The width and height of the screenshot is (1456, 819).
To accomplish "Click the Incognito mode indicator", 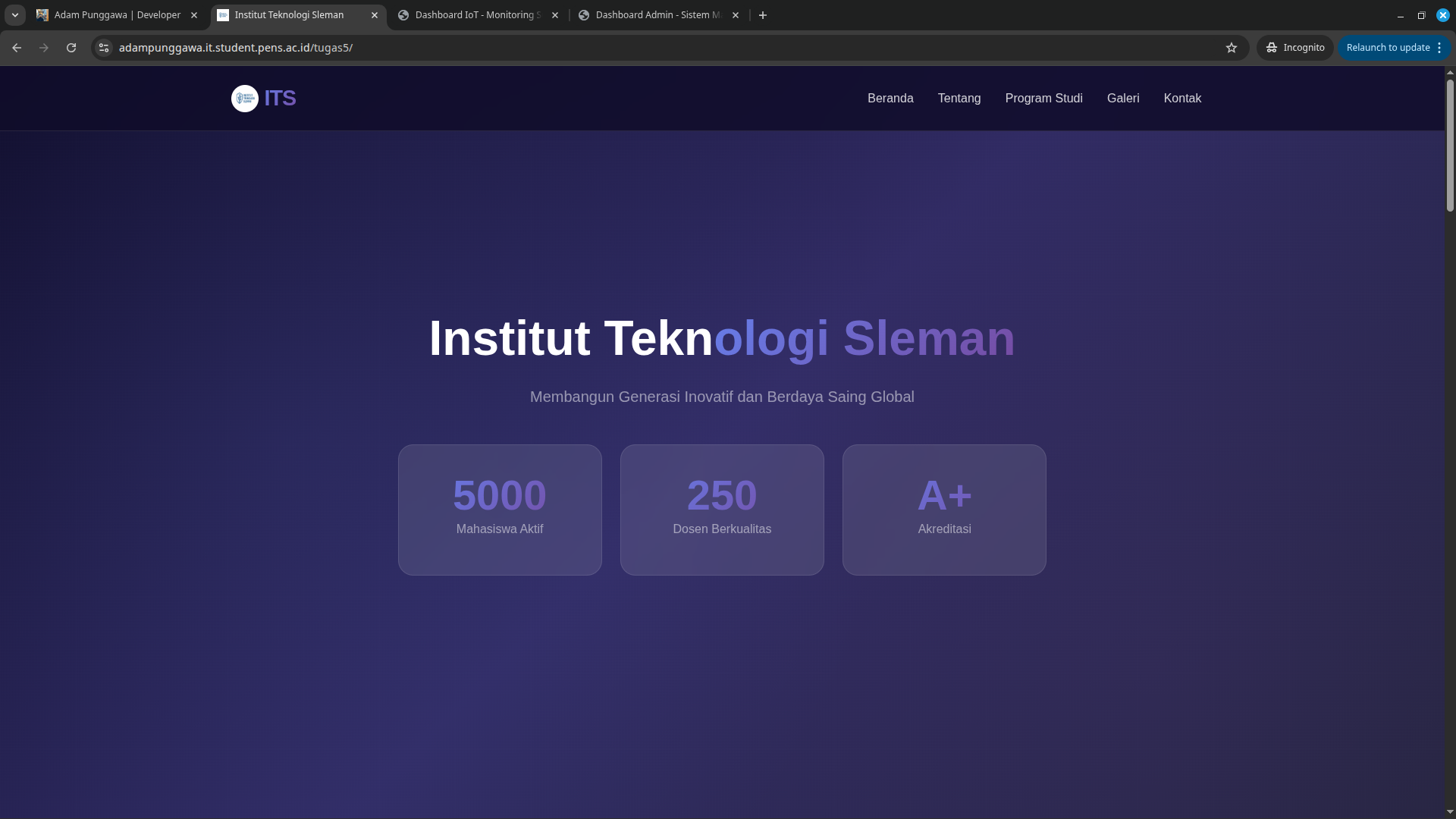I will pyautogui.click(x=1294, y=47).
